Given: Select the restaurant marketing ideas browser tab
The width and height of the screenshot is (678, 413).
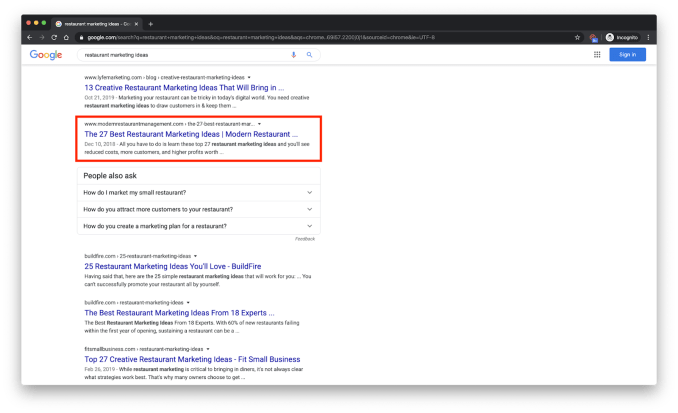Looking at the screenshot, I should click(96, 24).
